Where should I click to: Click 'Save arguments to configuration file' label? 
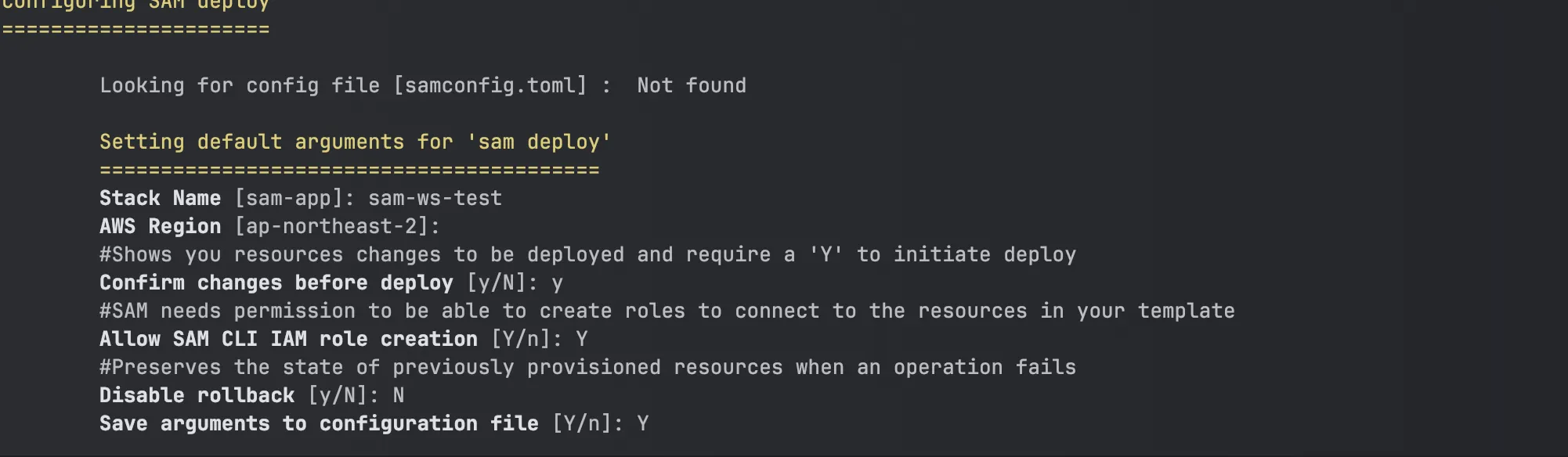coord(319,423)
